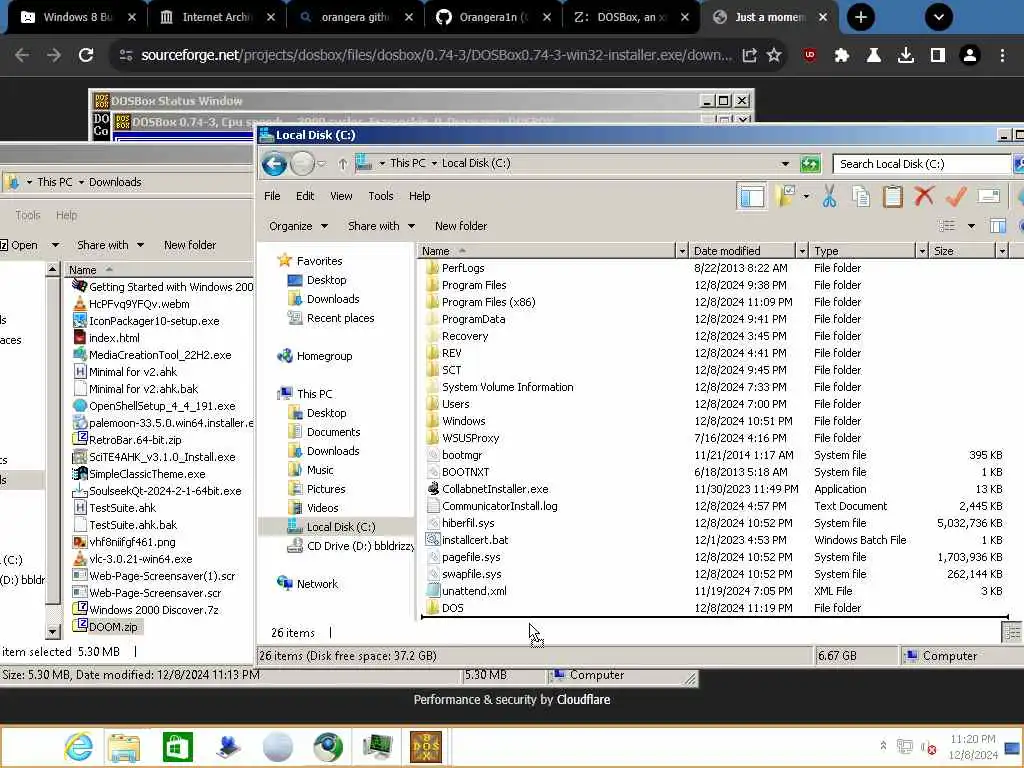Click the Forward navigation button
Image resolution: width=1024 pixels, height=768 pixels.
pyautogui.click(x=302, y=163)
